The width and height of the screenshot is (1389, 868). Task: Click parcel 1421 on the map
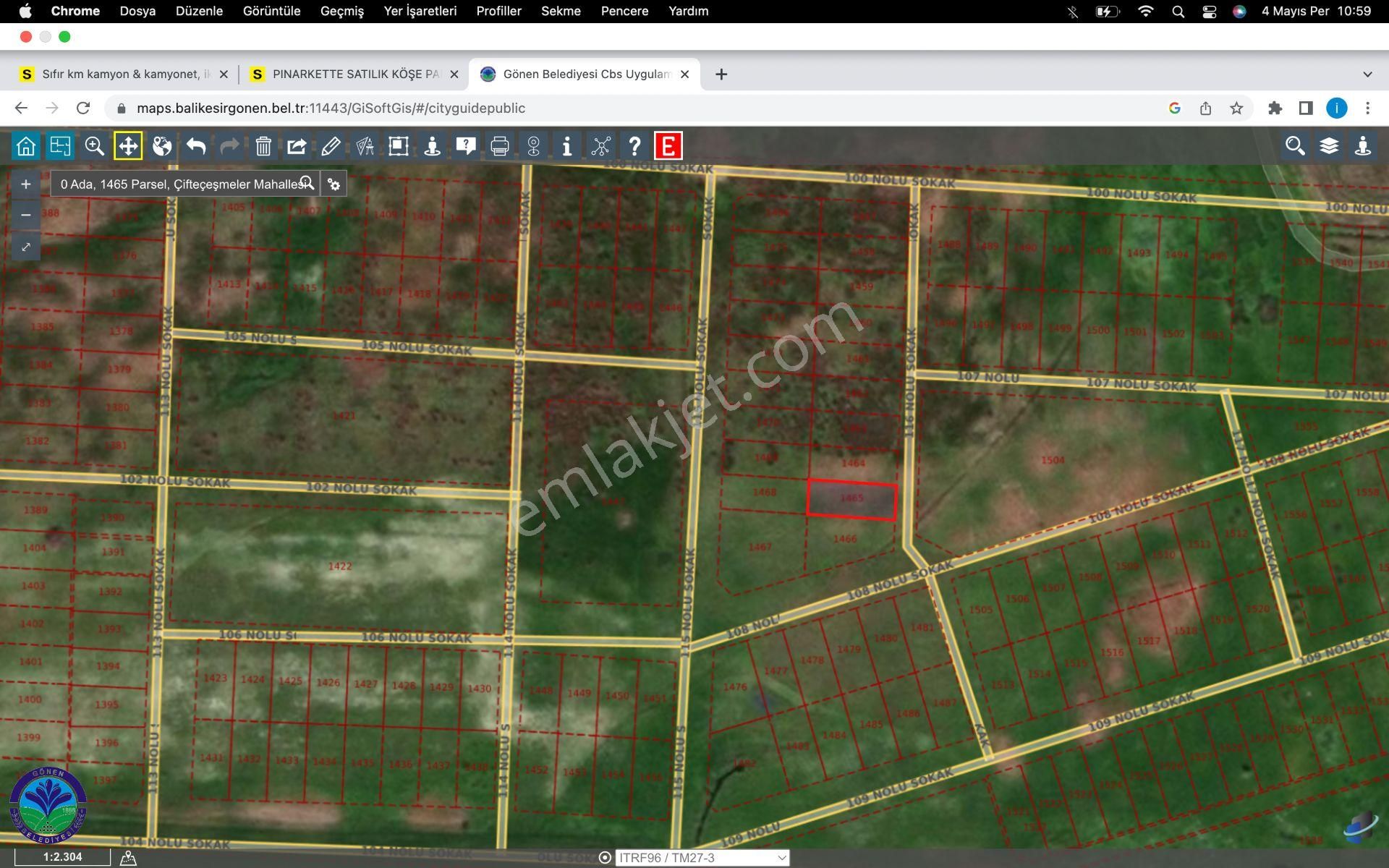coord(344,415)
